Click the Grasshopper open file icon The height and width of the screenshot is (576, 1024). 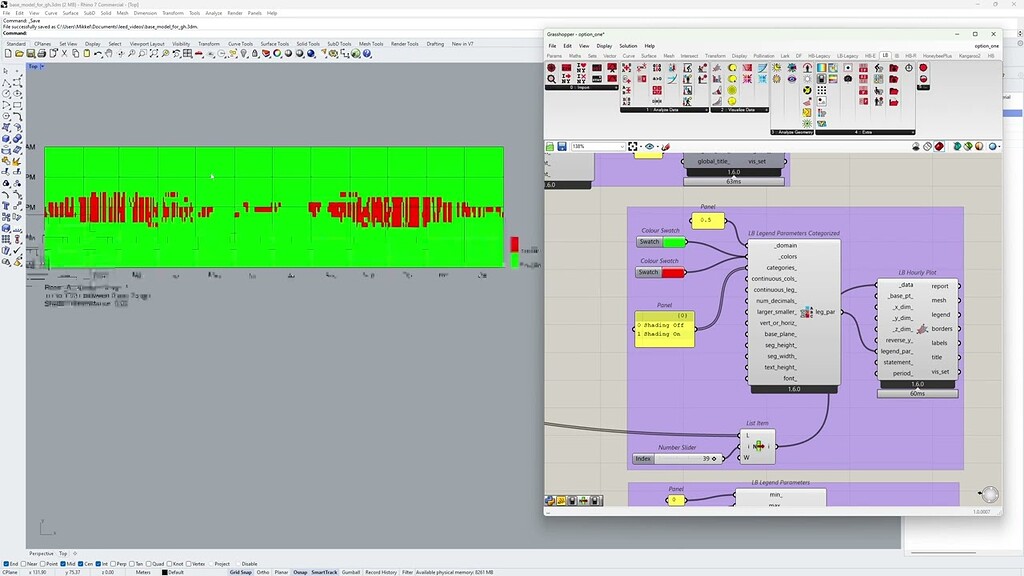(x=550, y=147)
